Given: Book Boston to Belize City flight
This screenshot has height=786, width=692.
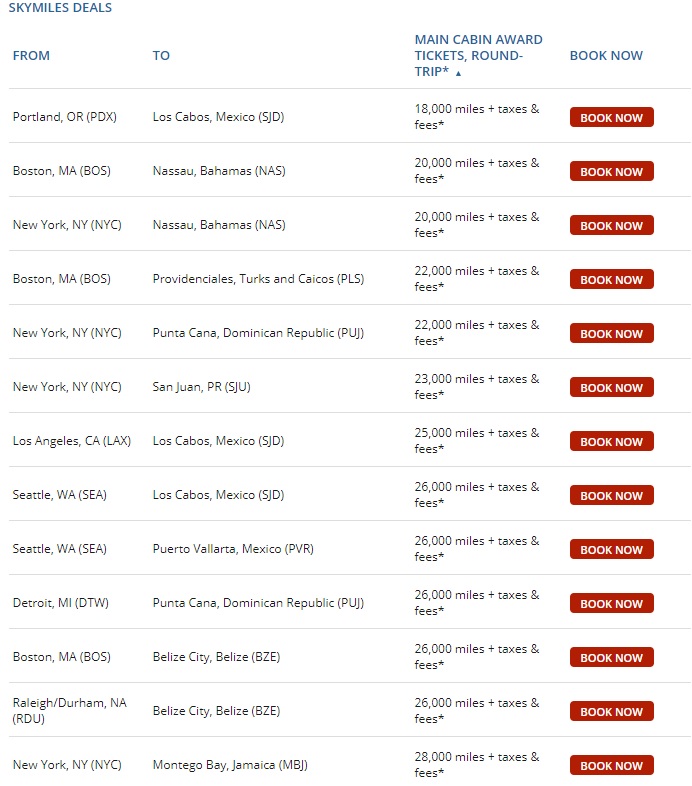Looking at the screenshot, I should pyautogui.click(x=611, y=658).
